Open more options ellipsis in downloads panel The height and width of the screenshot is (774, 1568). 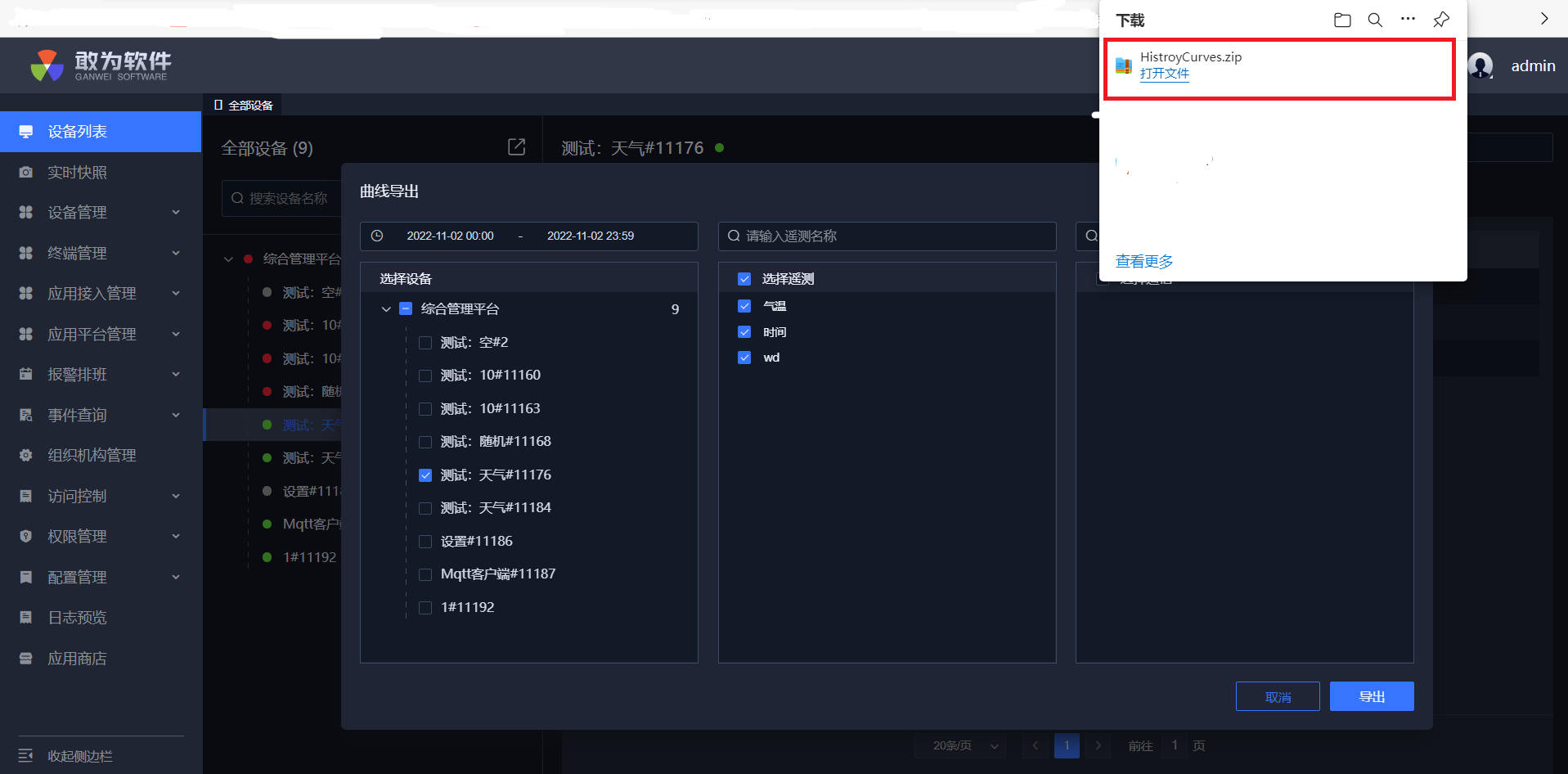coord(1408,20)
